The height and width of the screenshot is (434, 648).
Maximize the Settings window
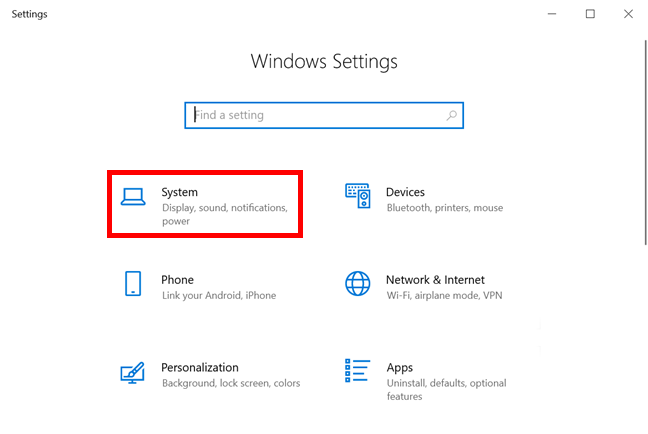click(x=590, y=14)
